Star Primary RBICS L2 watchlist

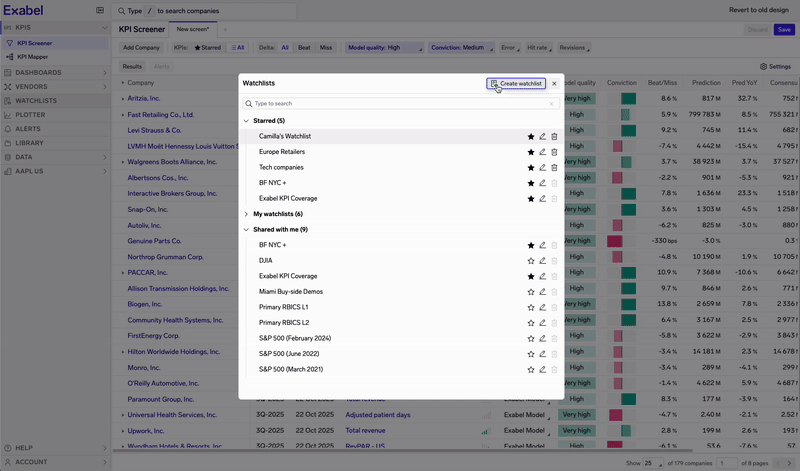click(531, 323)
